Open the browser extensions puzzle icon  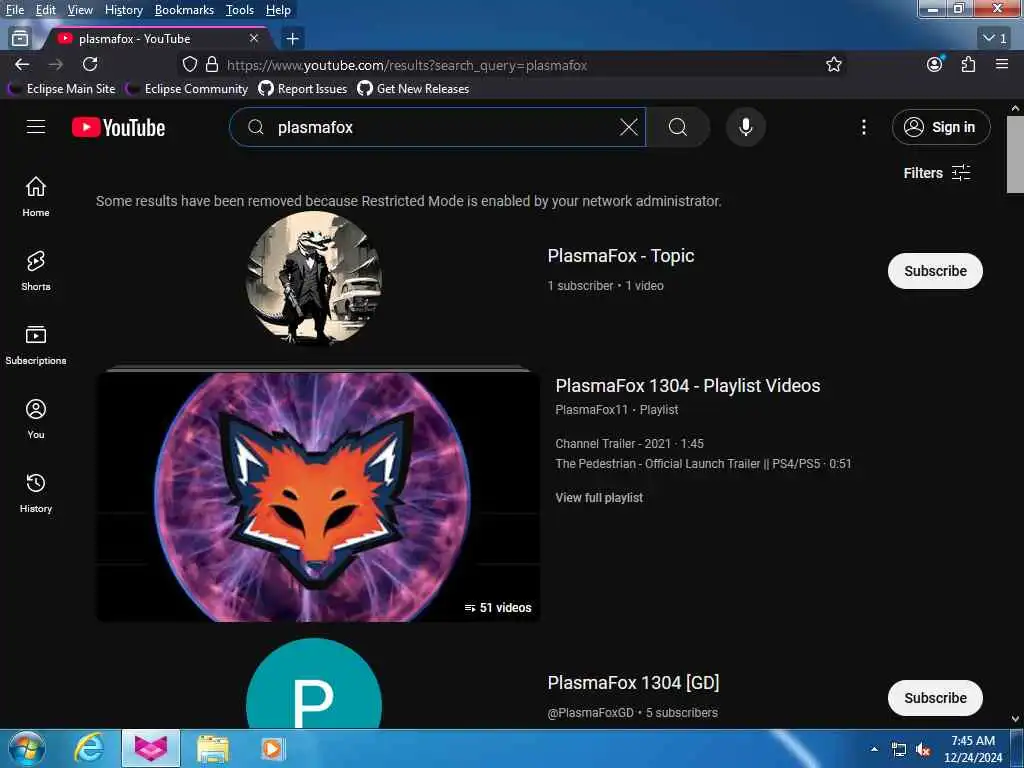[968, 64]
